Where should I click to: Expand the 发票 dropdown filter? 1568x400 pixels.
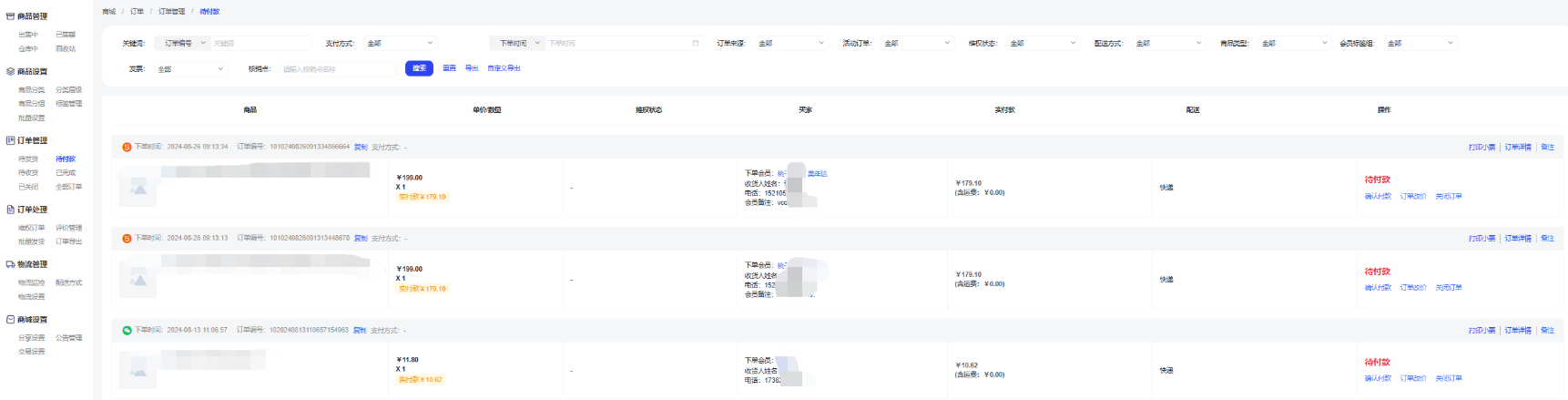(x=189, y=69)
